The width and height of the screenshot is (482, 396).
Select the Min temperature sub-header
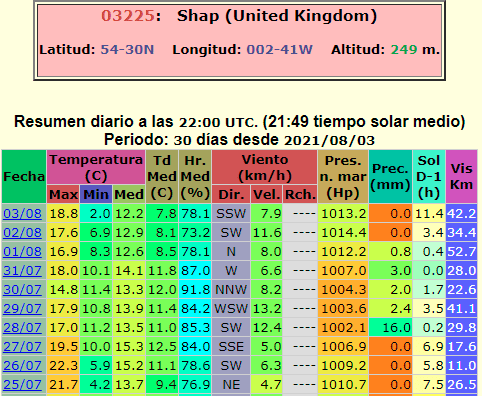[x=96, y=194]
